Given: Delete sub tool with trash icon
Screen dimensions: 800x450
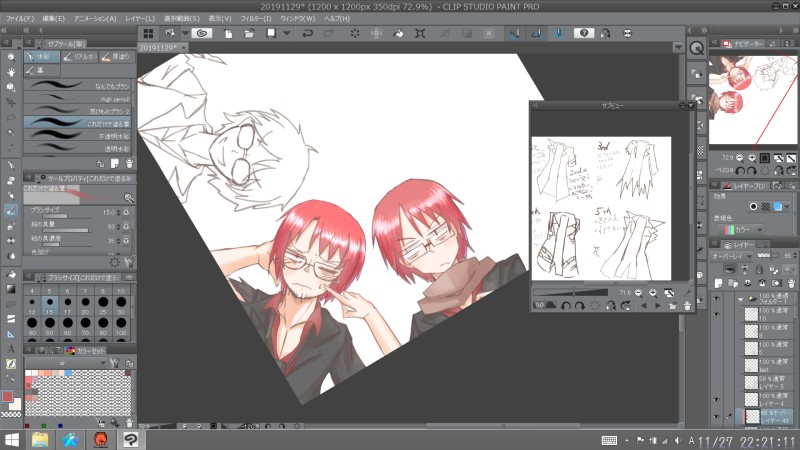Looking at the screenshot, I should 129,163.
